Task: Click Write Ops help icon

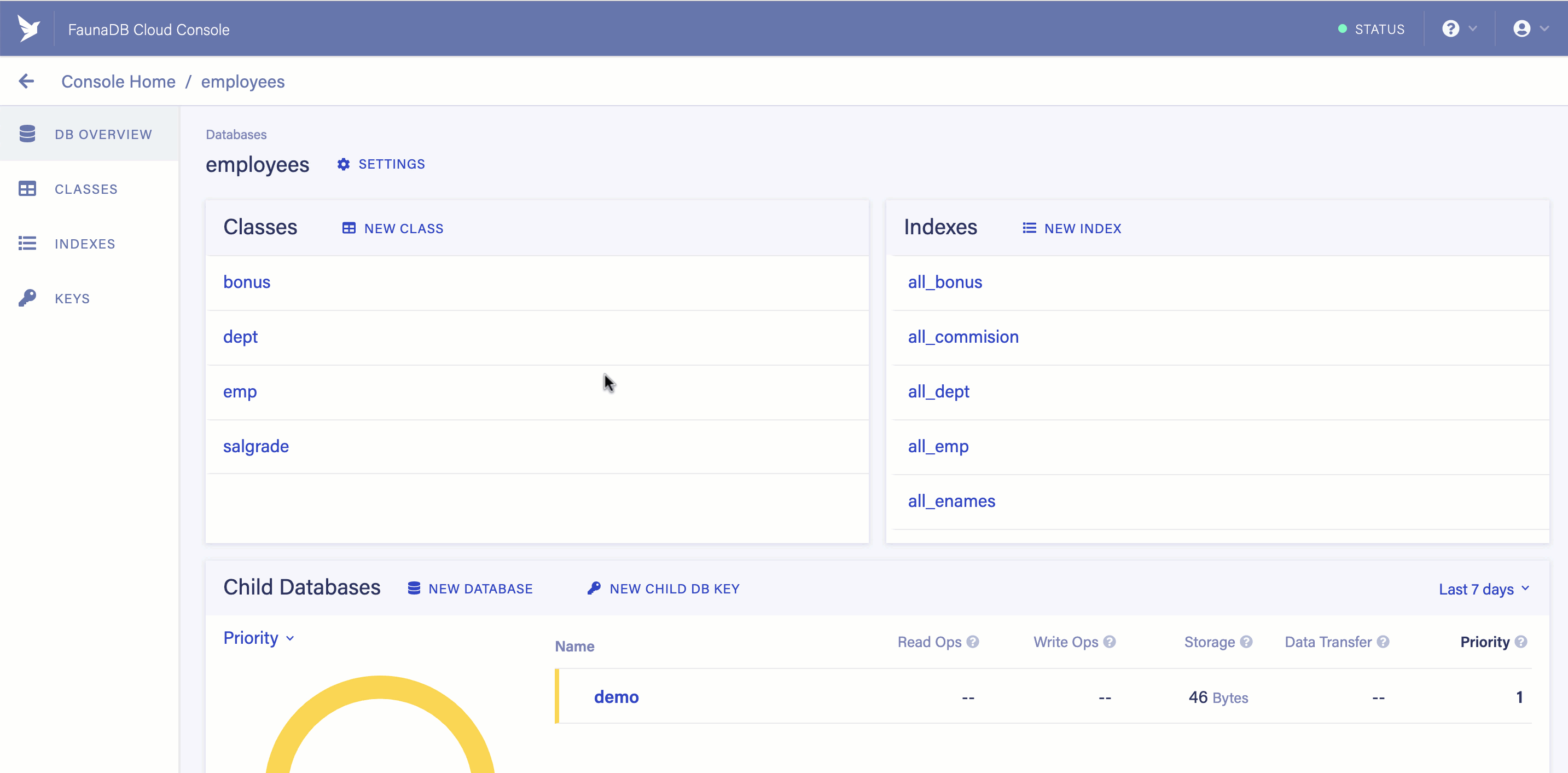Action: tap(1110, 642)
